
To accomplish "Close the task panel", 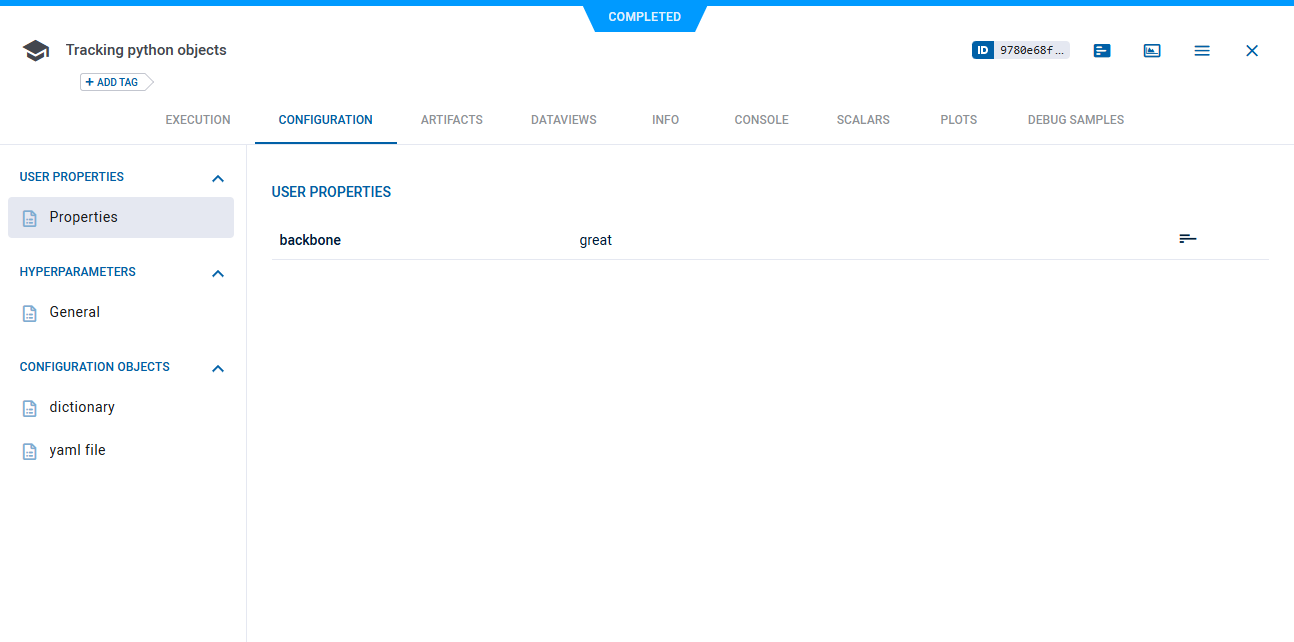I will click(x=1252, y=50).
